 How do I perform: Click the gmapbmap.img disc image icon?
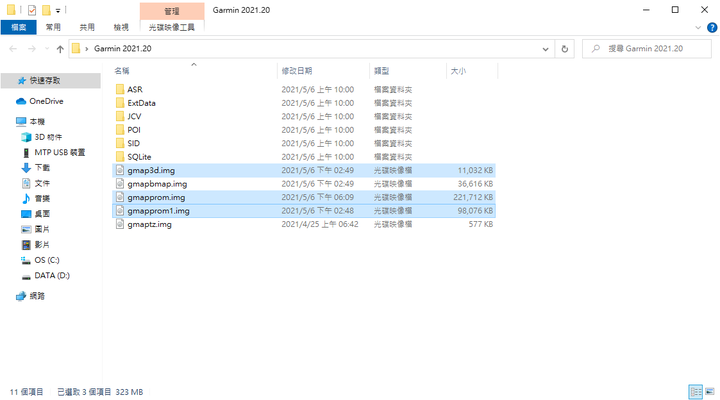click(x=120, y=184)
